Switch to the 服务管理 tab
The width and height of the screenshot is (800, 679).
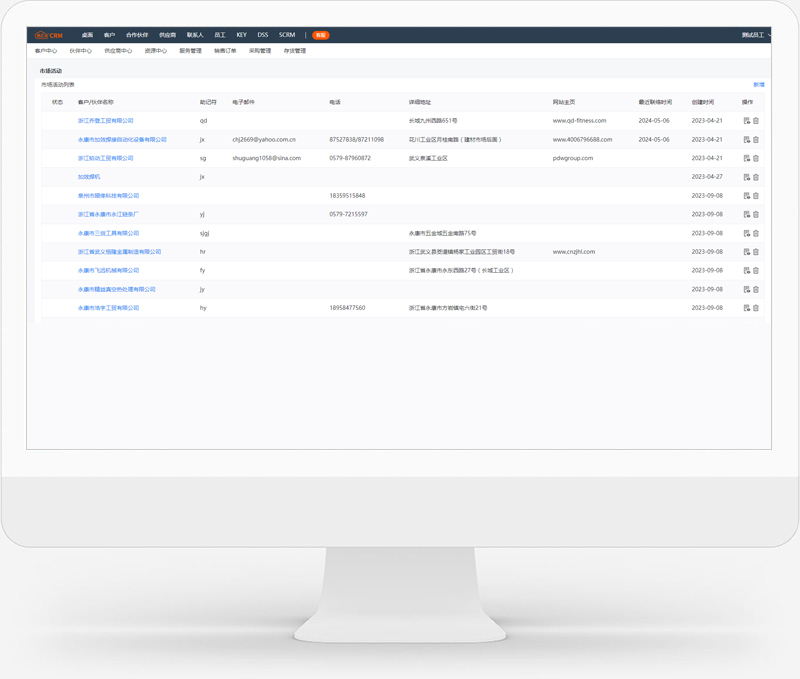tap(190, 51)
